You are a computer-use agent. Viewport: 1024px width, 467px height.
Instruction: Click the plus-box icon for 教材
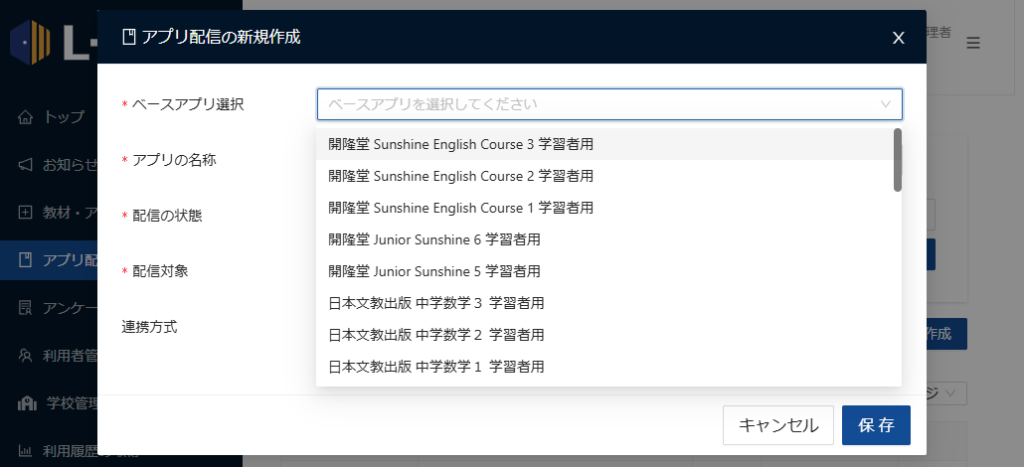pos(25,212)
